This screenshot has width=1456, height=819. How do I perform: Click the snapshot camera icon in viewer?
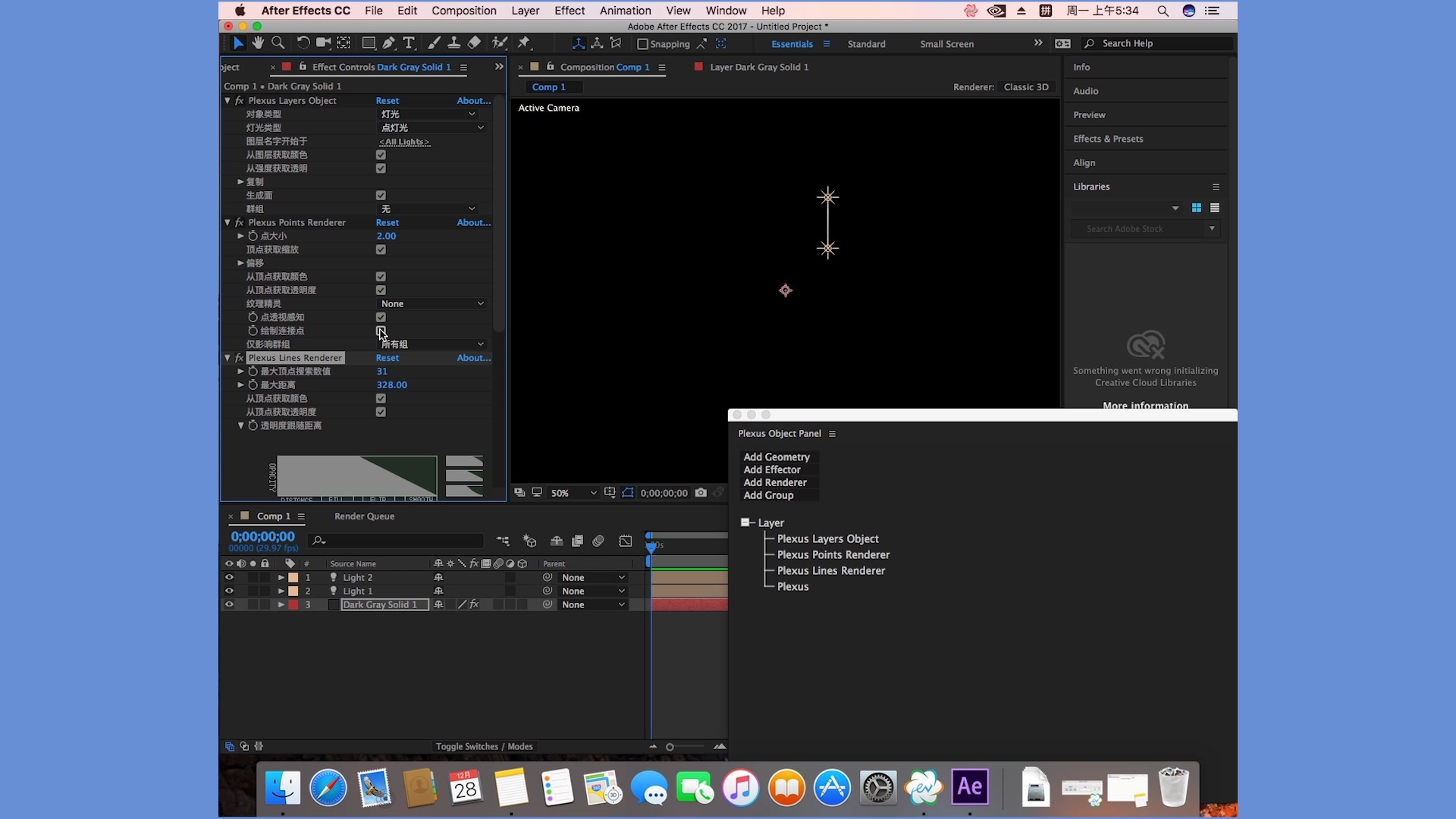pos(701,493)
